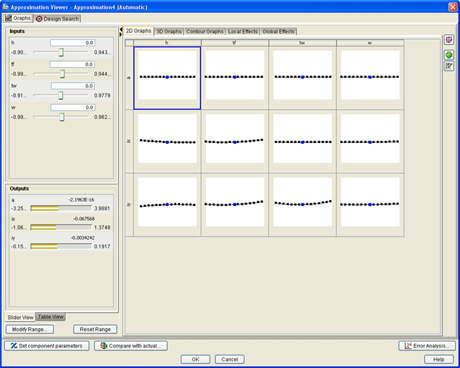Image resolution: width=460 pixels, height=368 pixels.
Task: Switch to Table View tab
Action: tap(51, 317)
